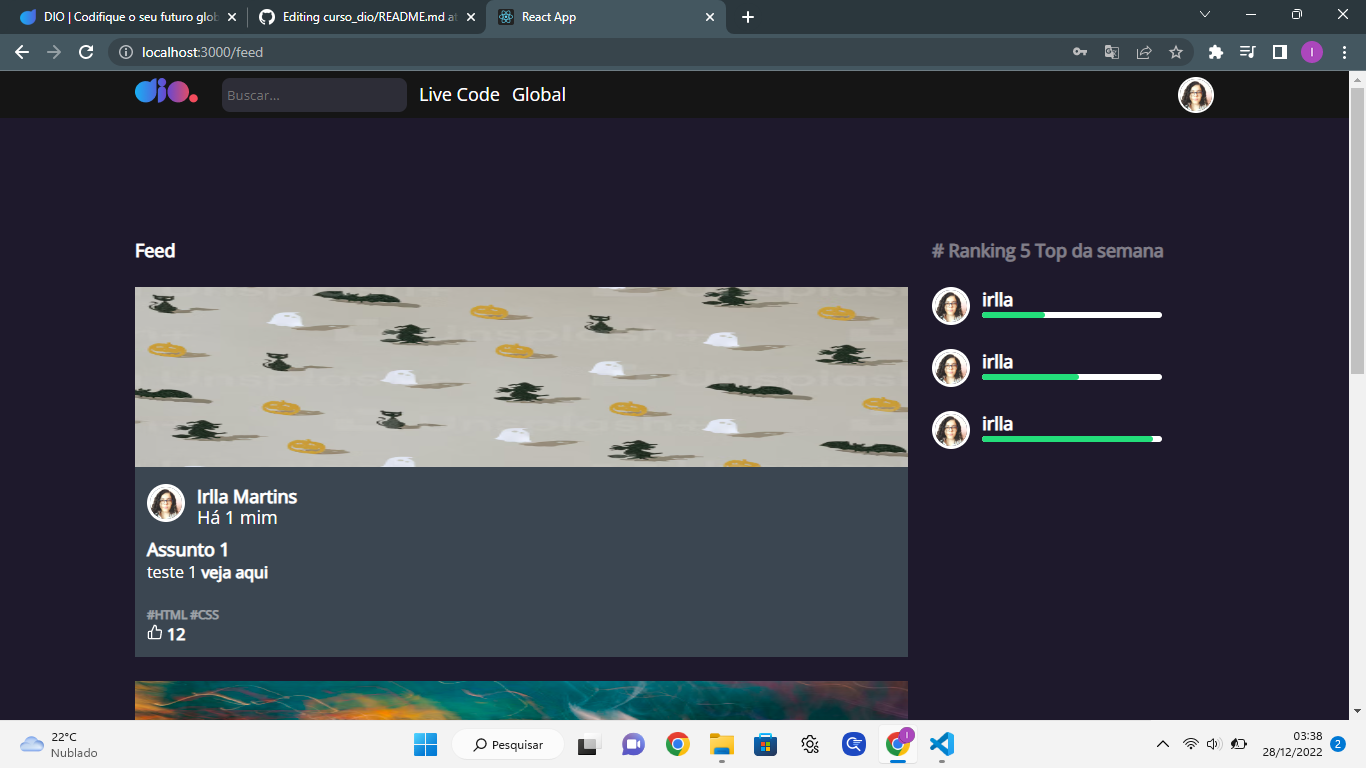
Task: Follow the 'veja aqui' link in the post
Action: (x=234, y=573)
